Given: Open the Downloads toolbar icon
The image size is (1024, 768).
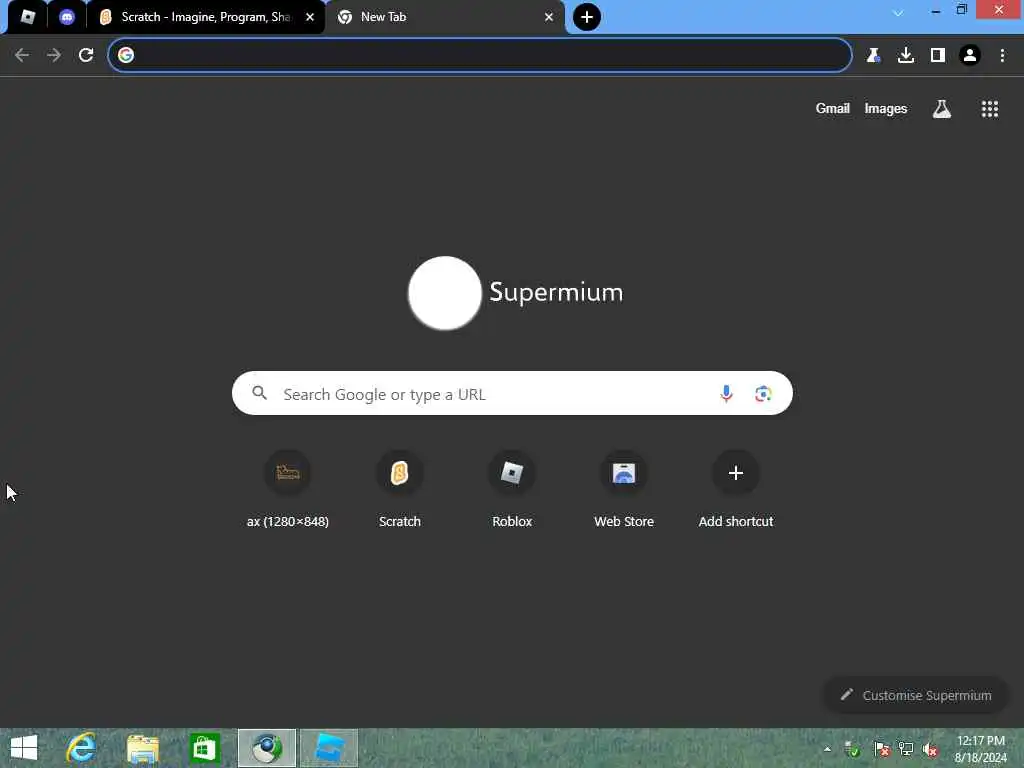Looking at the screenshot, I should click(x=905, y=55).
